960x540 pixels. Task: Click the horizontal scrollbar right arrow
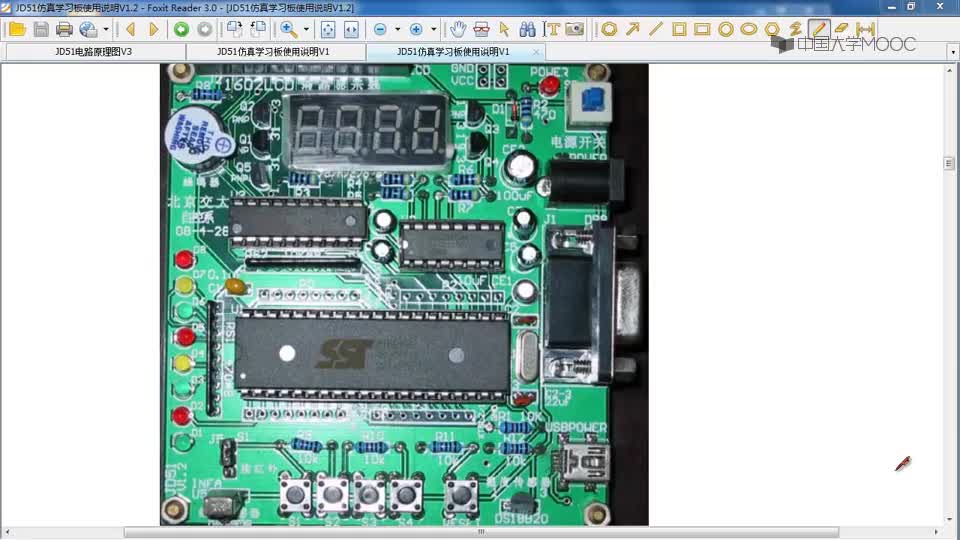(x=936, y=532)
